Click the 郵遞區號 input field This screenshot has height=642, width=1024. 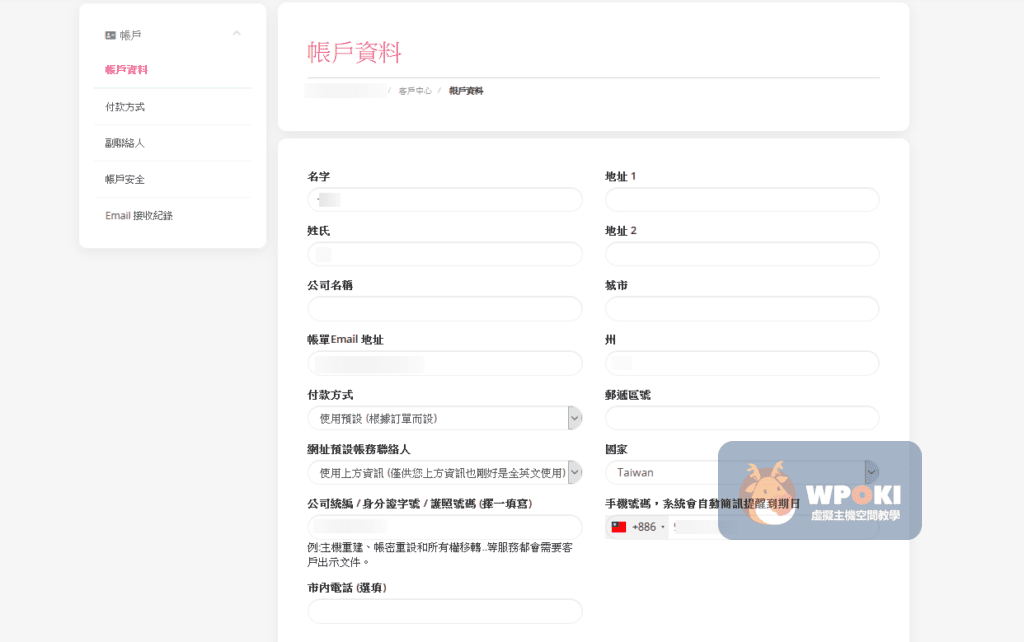[742, 418]
